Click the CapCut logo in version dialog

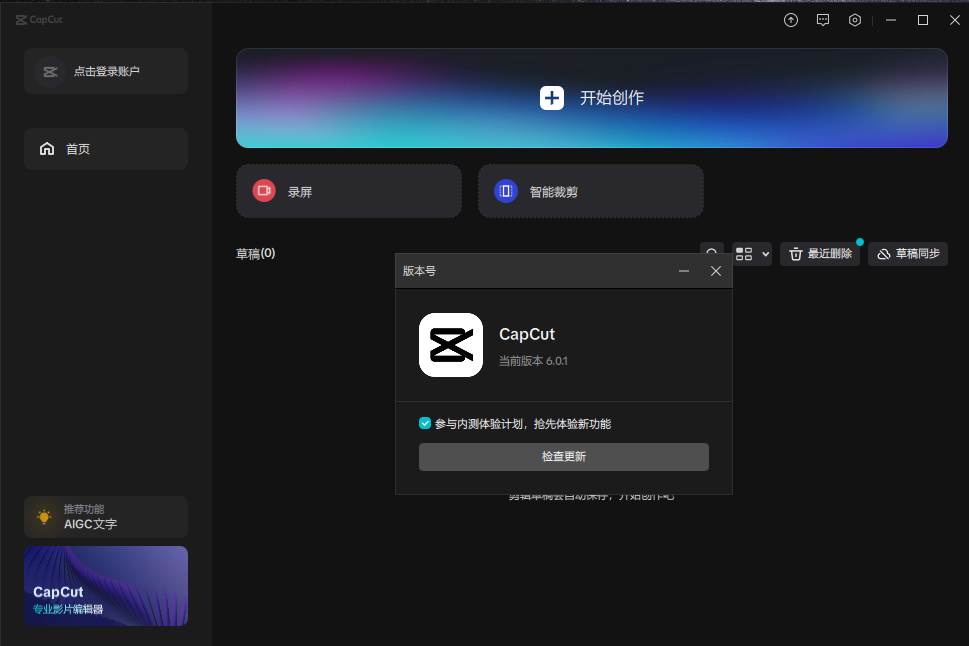(x=450, y=345)
